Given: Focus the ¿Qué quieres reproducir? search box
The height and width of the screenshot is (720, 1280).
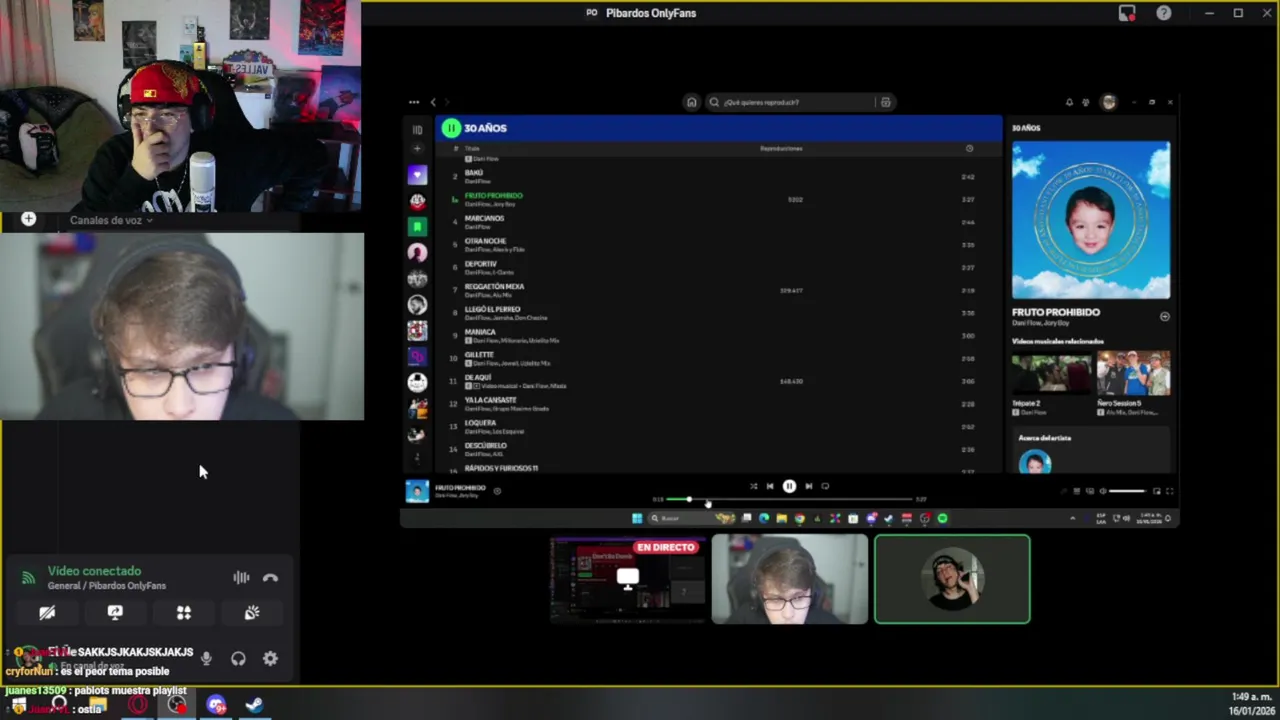Looking at the screenshot, I should (789, 102).
